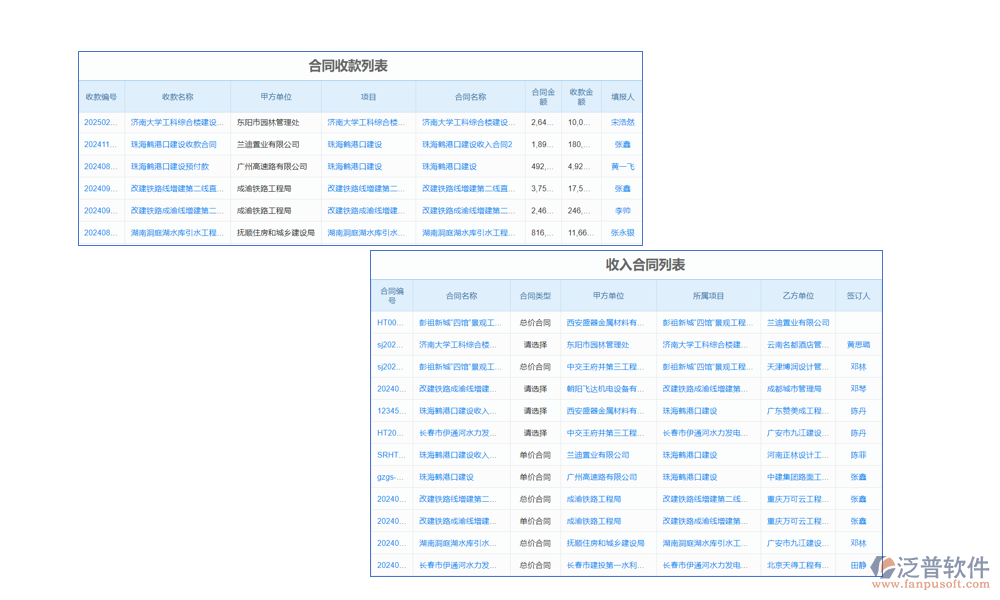1000x600 pixels.
Task: Expand 请选择 contract type for 朝阳飞达机电设备 row
Action: click(x=535, y=388)
